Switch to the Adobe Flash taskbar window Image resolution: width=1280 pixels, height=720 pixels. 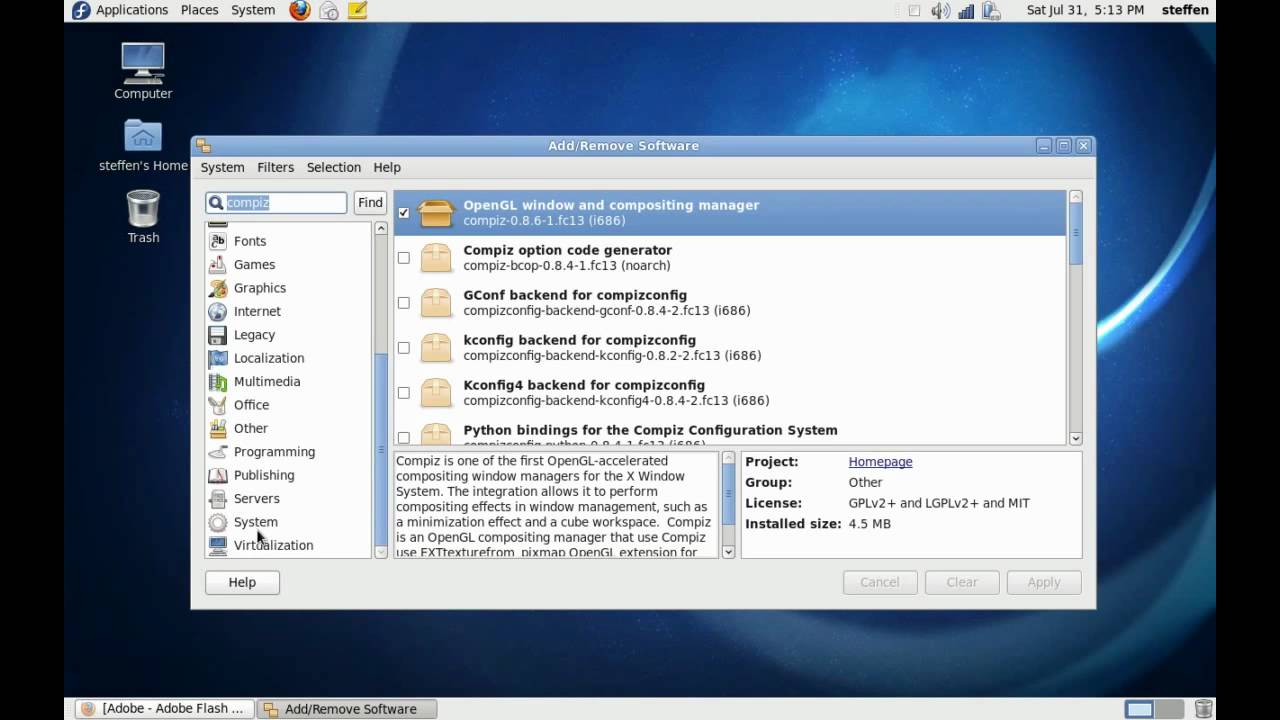coord(164,709)
